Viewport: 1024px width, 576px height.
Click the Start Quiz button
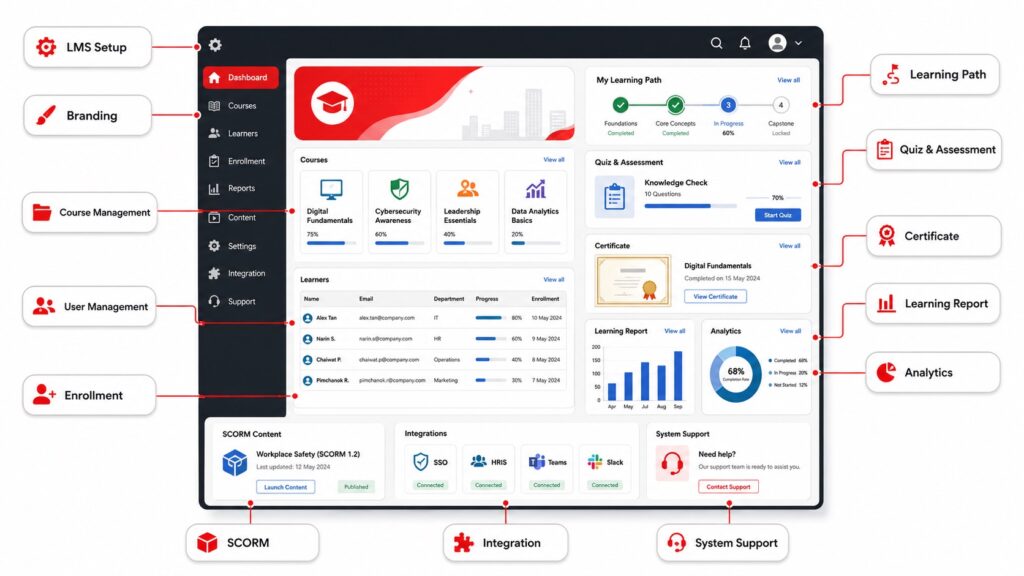click(x=778, y=215)
